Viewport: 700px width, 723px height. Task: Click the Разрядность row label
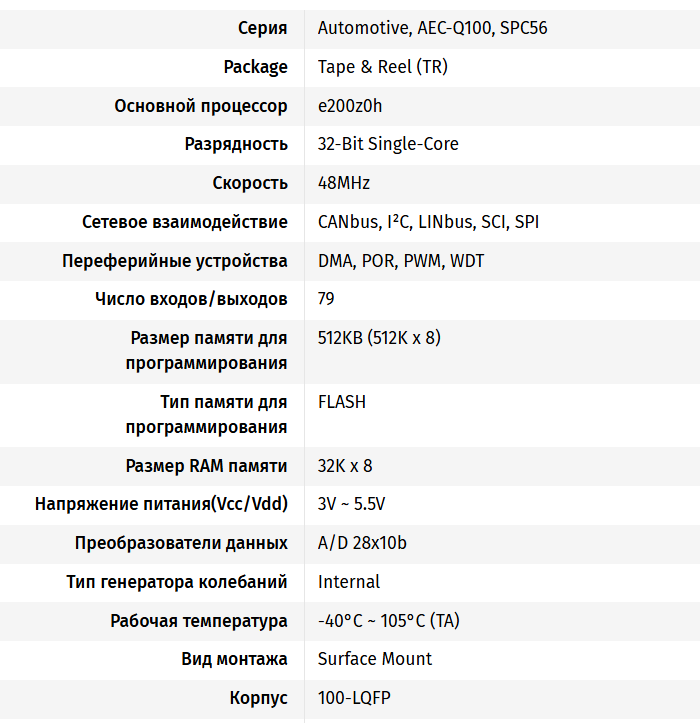click(x=236, y=144)
